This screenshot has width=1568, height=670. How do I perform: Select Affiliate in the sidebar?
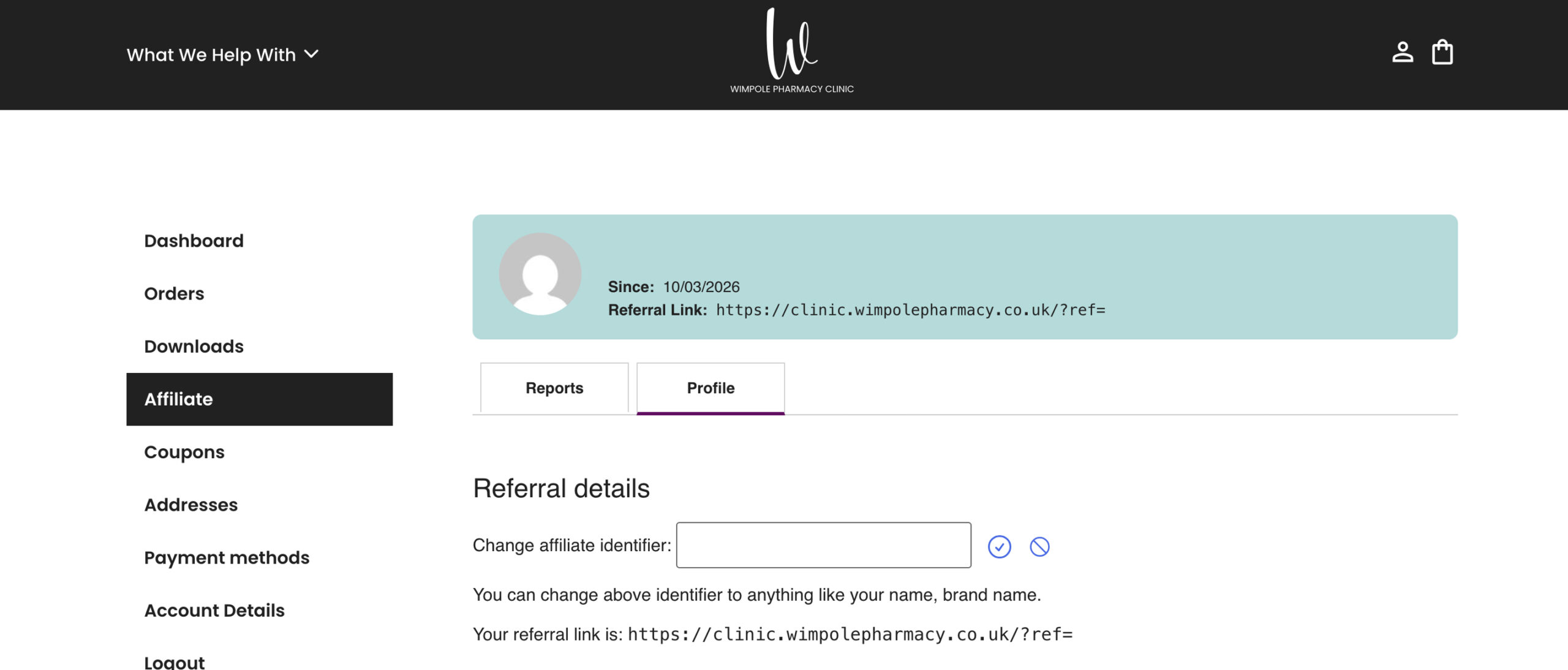[178, 399]
